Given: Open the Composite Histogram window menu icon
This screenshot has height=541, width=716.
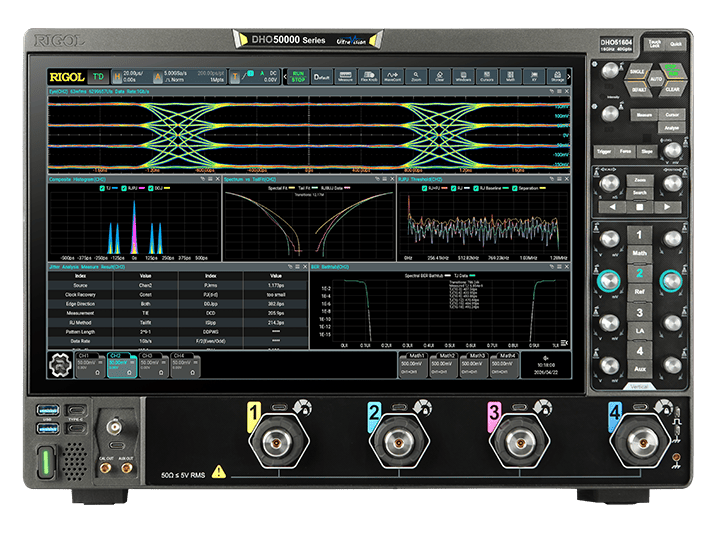Looking at the screenshot, I should point(210,179).
